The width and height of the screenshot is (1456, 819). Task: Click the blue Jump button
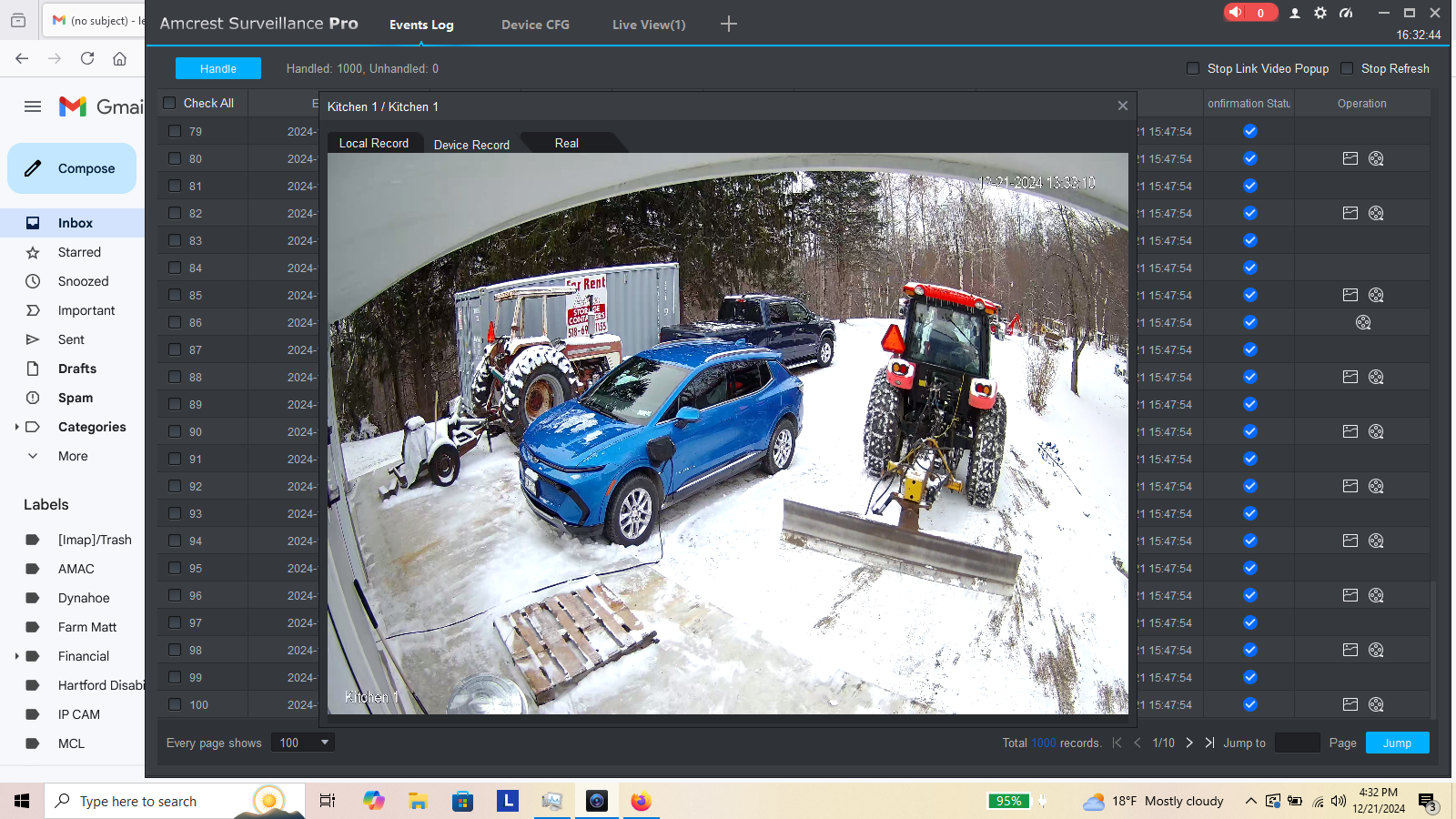(x=1397, y=743)
